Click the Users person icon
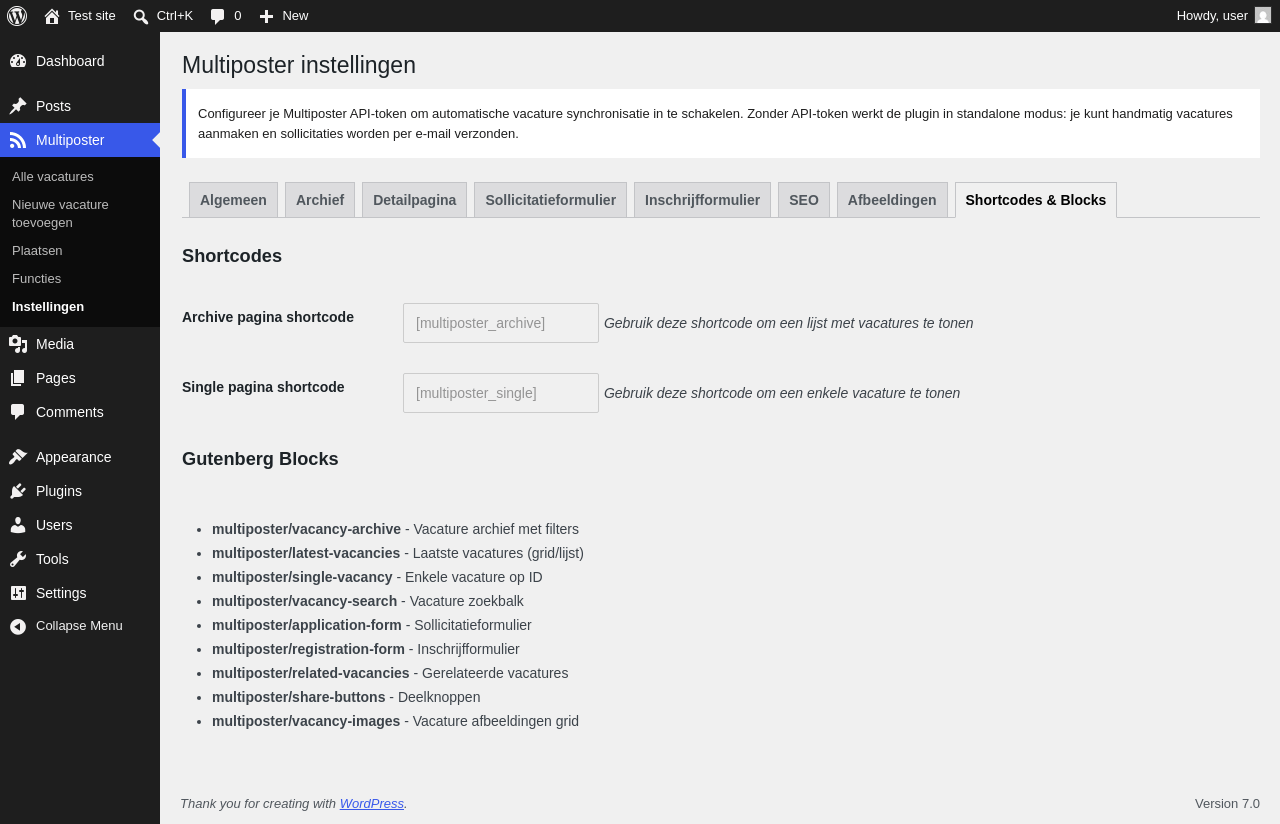 tap(18, 525)
